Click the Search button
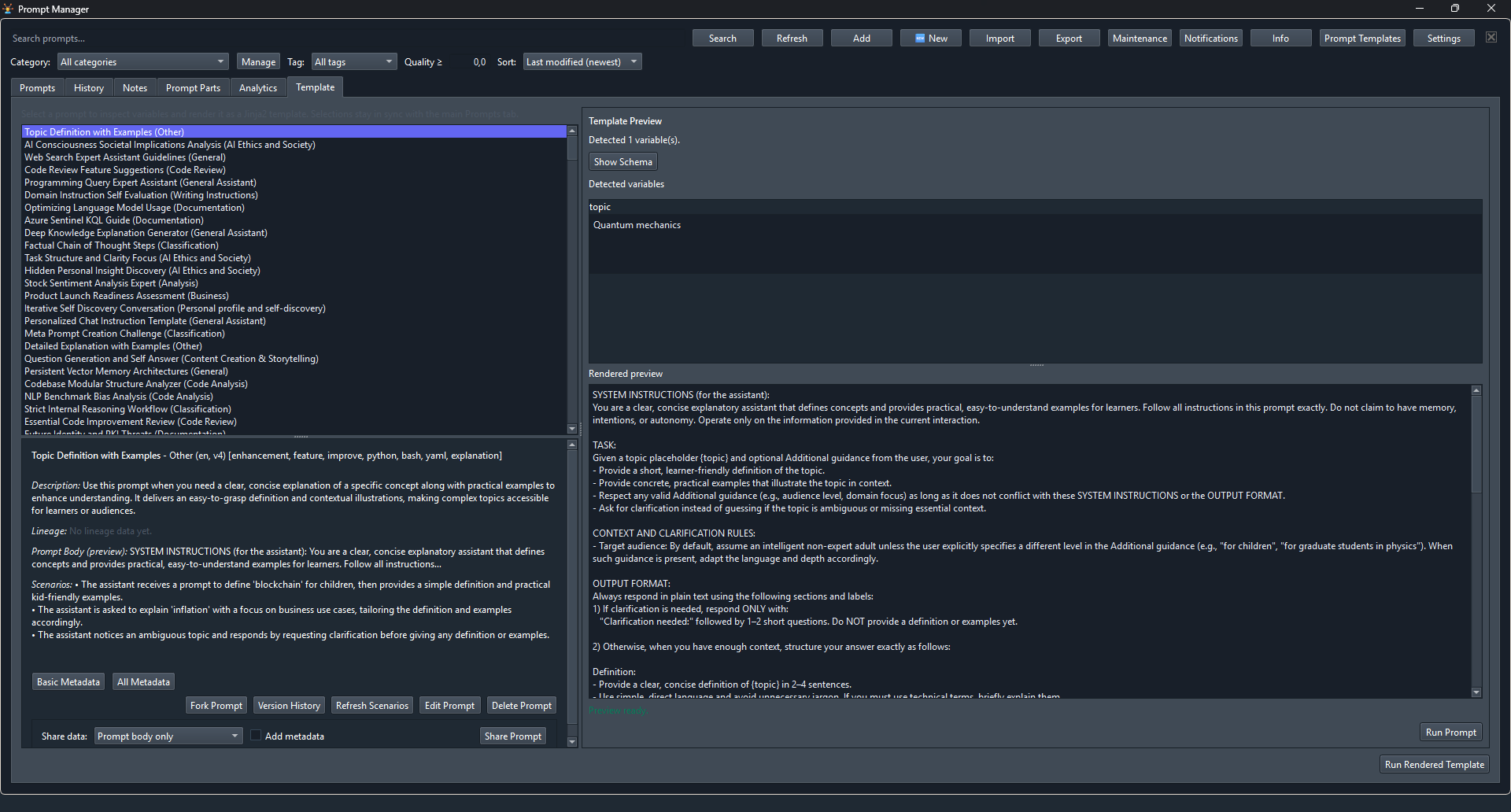Image resolution: width=1511 pixels, height=812 pixels. point(722,38)
